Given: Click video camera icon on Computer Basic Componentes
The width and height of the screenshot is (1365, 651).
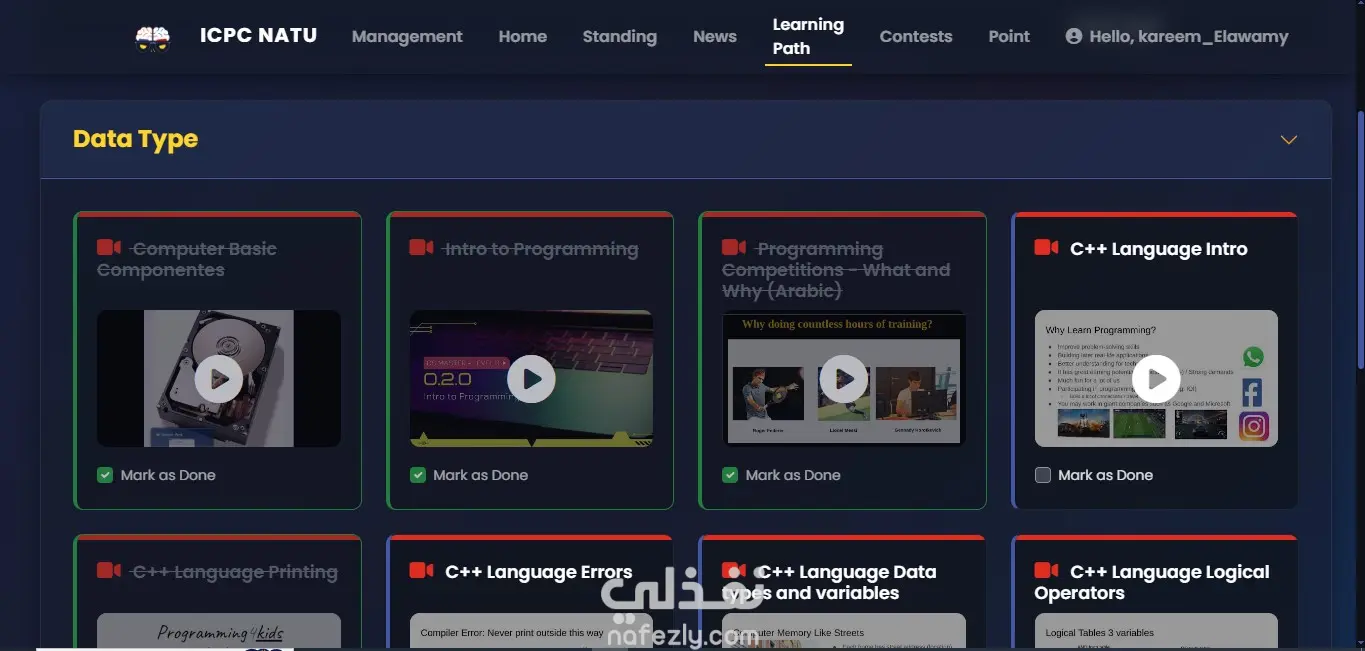Looking at the screenshot, I should [x=109, y=247].
